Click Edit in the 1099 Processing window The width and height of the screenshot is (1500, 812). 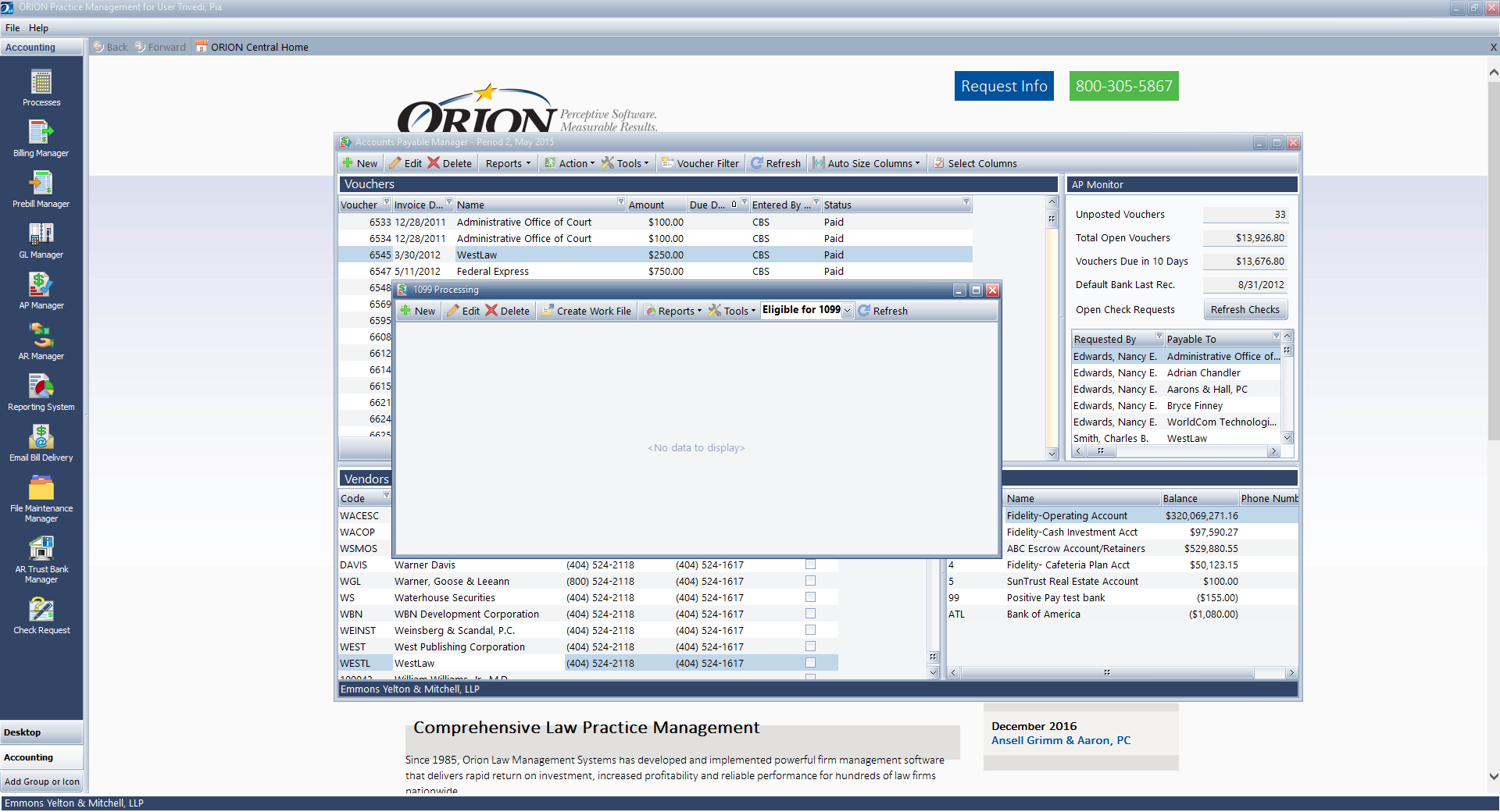463,311
